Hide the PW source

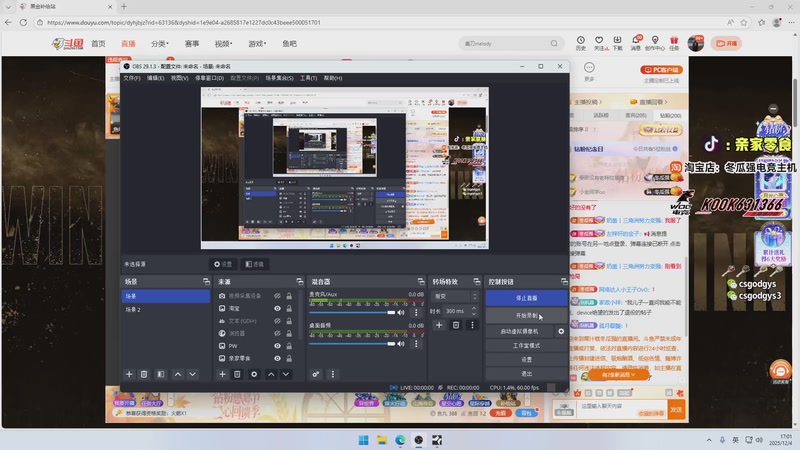tap(277, 346)
